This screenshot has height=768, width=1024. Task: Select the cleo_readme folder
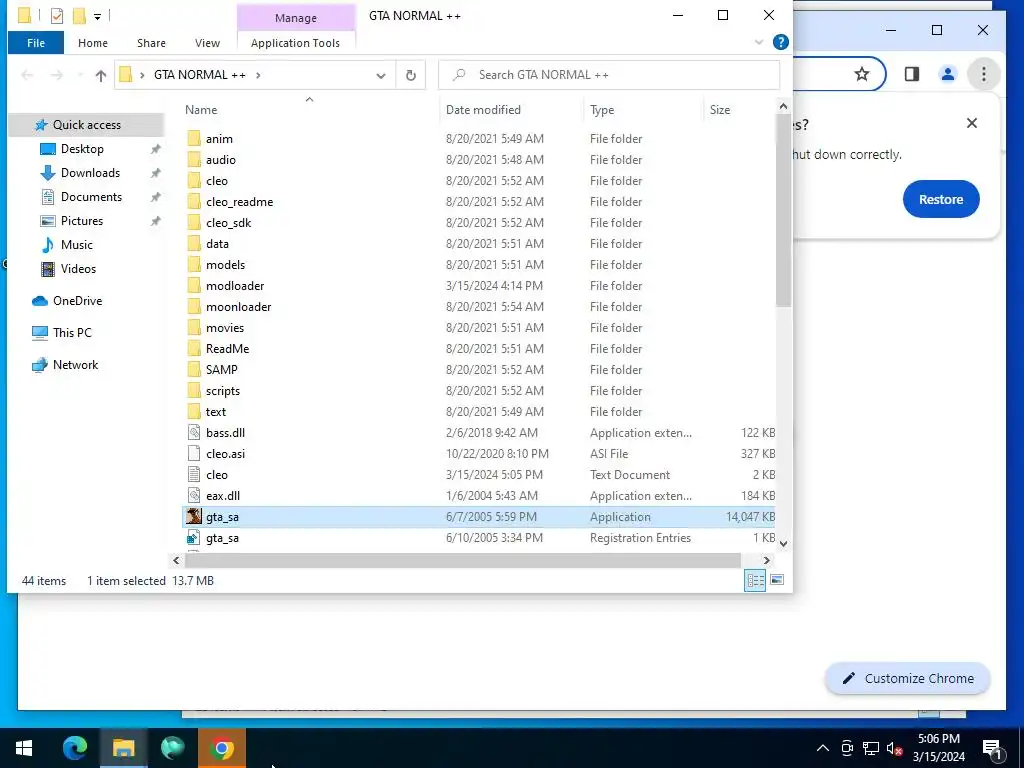tap(479, 202)
